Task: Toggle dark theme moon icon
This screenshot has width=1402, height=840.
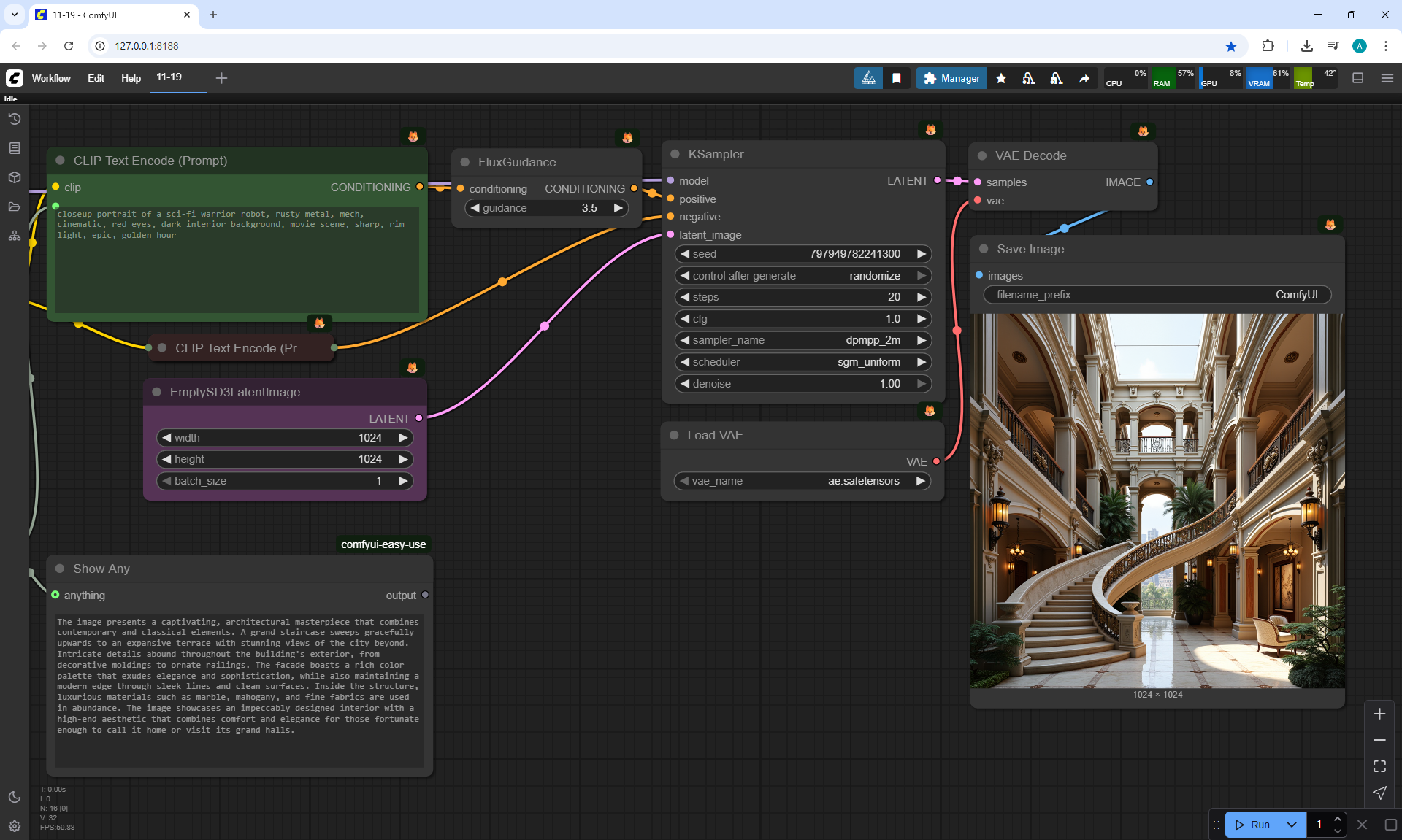Action: coord(15,797)
